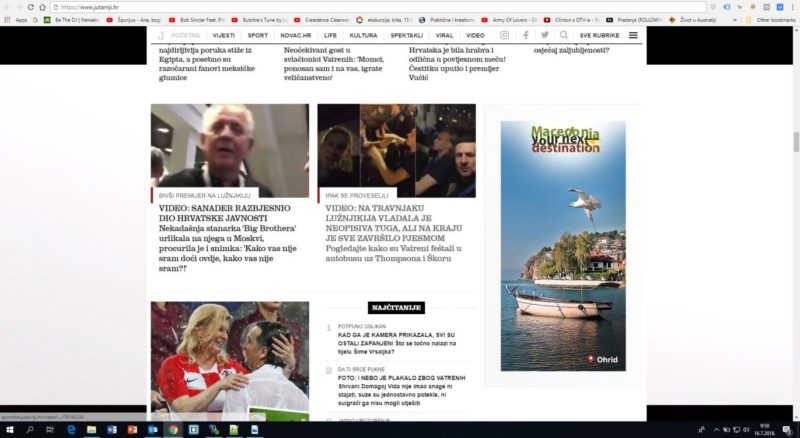Open the hamburger menu next to SVE RUBRIKE

(x=633, y=35)
